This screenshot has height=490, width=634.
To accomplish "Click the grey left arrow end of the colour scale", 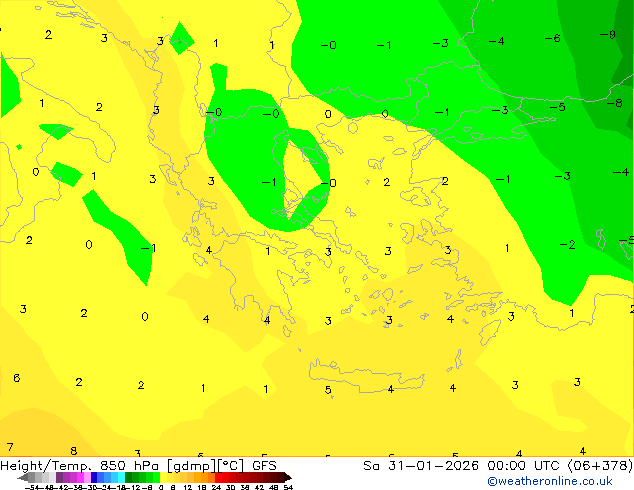I will tap(23, 477).
